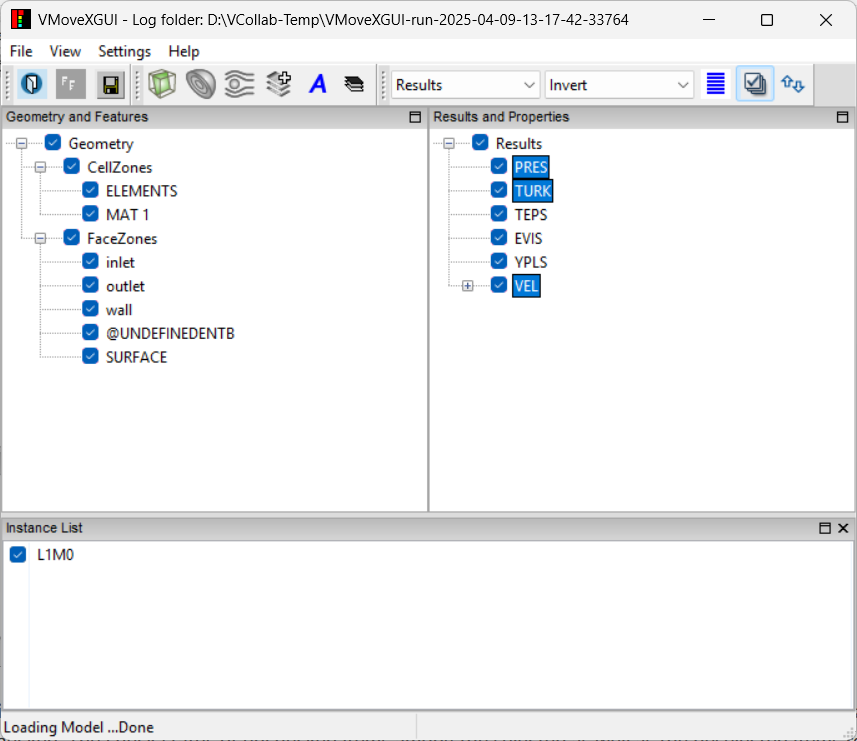
Task: Uncheck the @UNDEFINEDENTB checkbox
Action: coord(90,332)
